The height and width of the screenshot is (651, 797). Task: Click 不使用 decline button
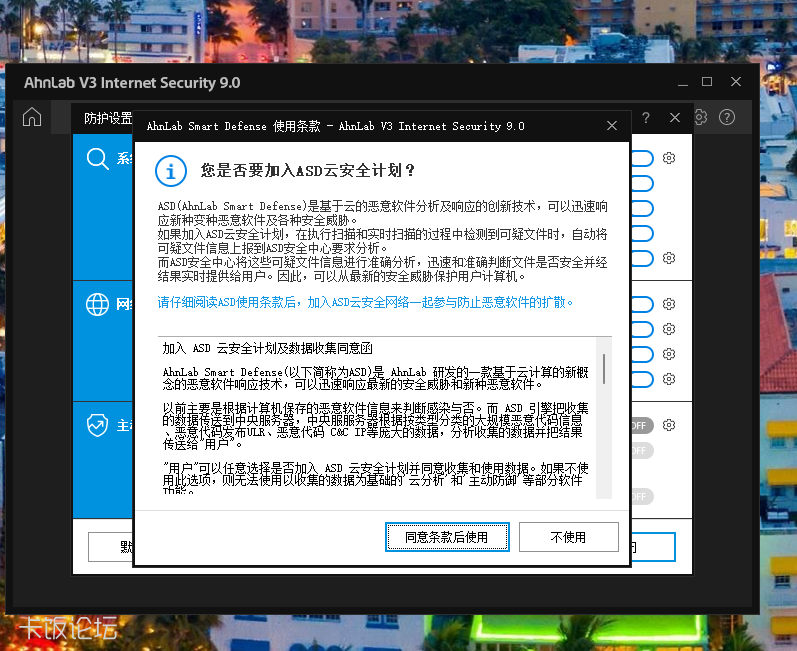point(568,537)
